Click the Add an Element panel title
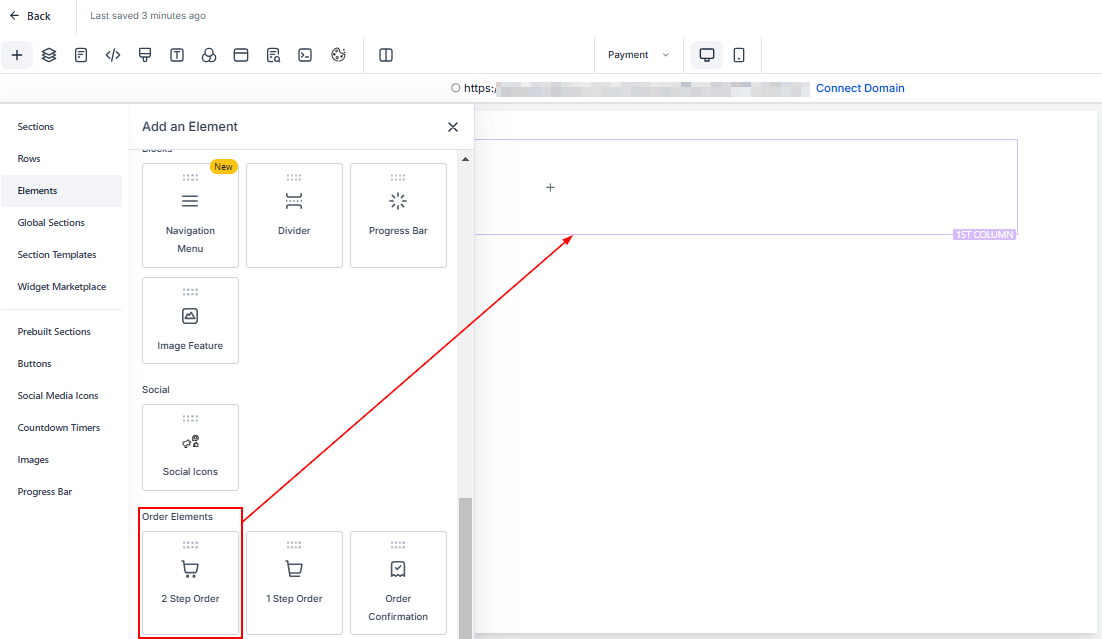The image size is (1102, 639). pos(190,127)
